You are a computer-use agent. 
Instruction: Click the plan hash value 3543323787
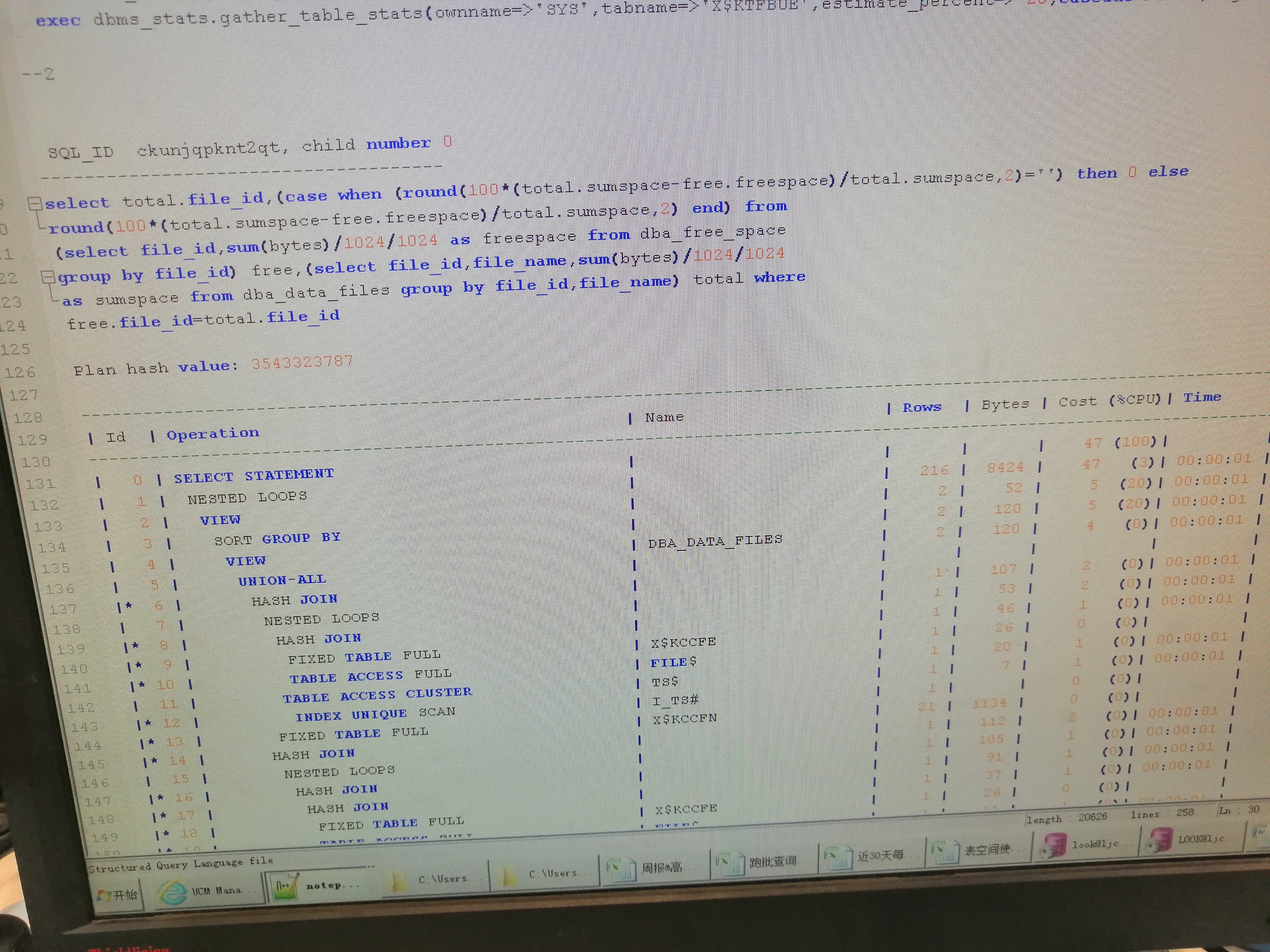pyautogui.click(x=301, y=362)
